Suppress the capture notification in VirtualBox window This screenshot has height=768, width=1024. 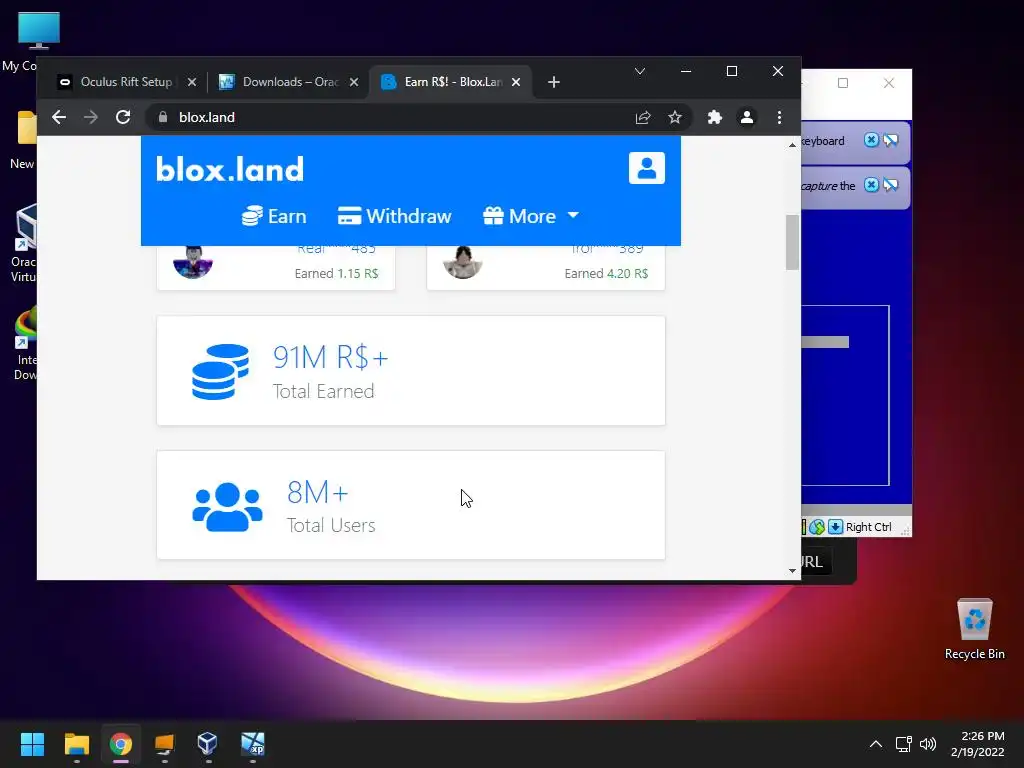point(891,185)
